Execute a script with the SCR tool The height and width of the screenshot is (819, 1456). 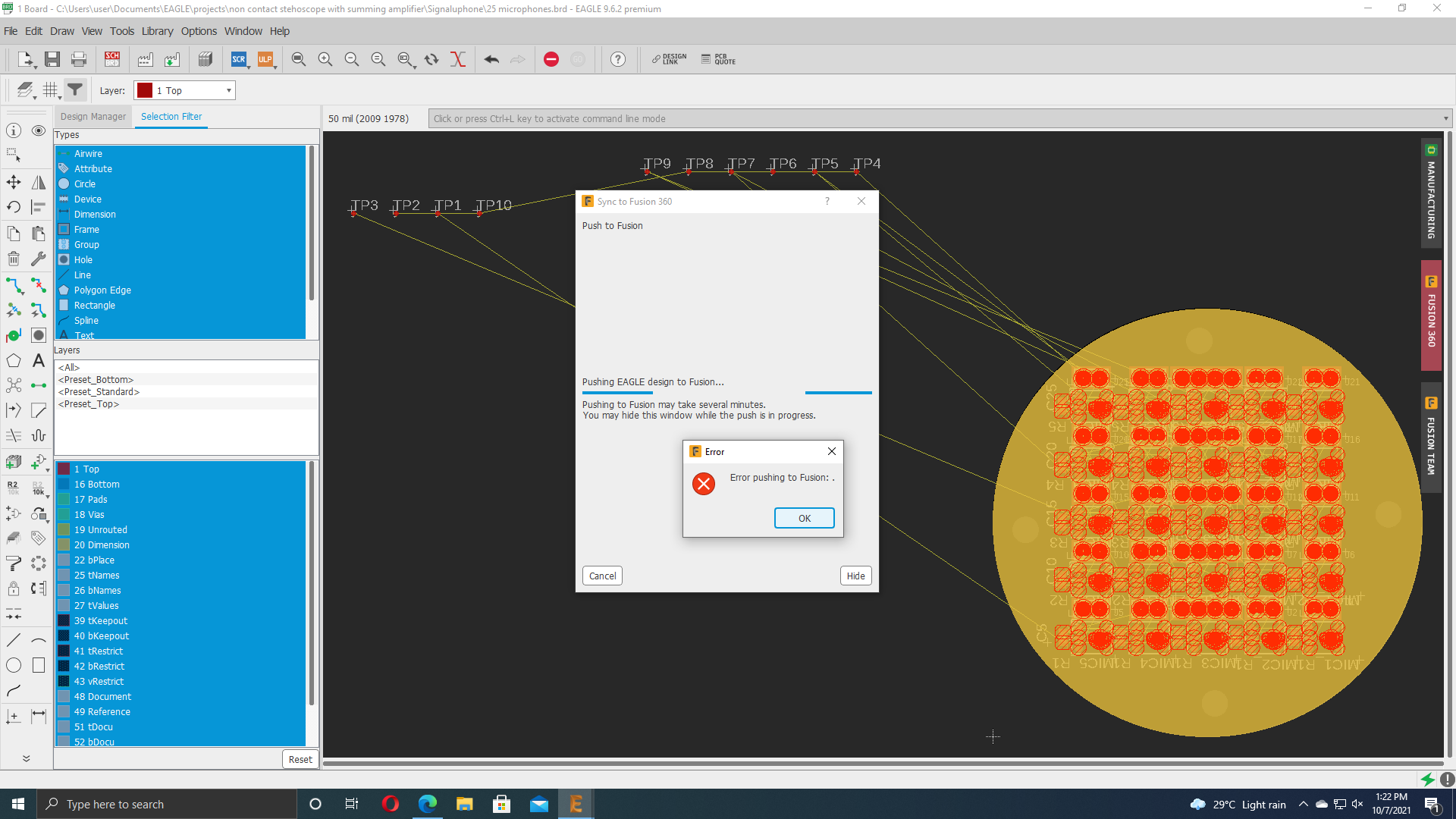(239, 59)
